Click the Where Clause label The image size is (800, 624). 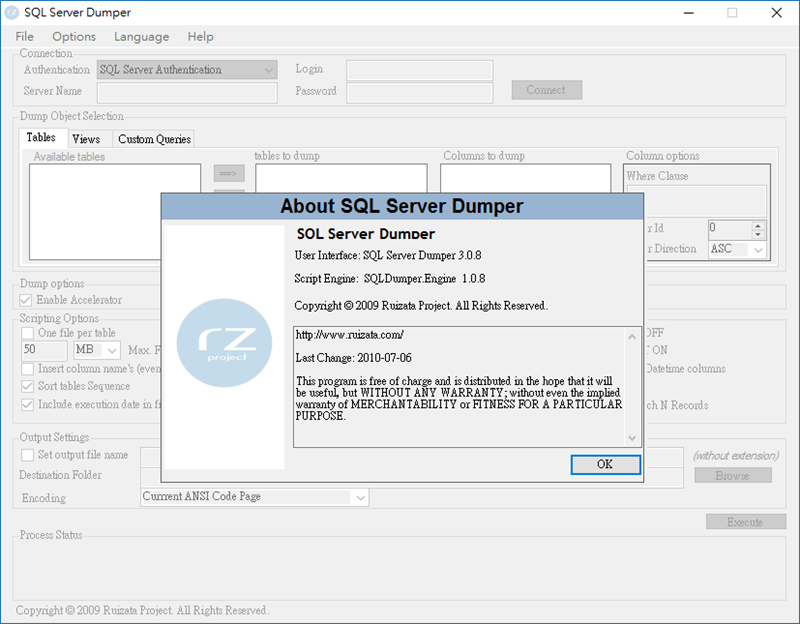pyautogui.click(x=657, y=176)
